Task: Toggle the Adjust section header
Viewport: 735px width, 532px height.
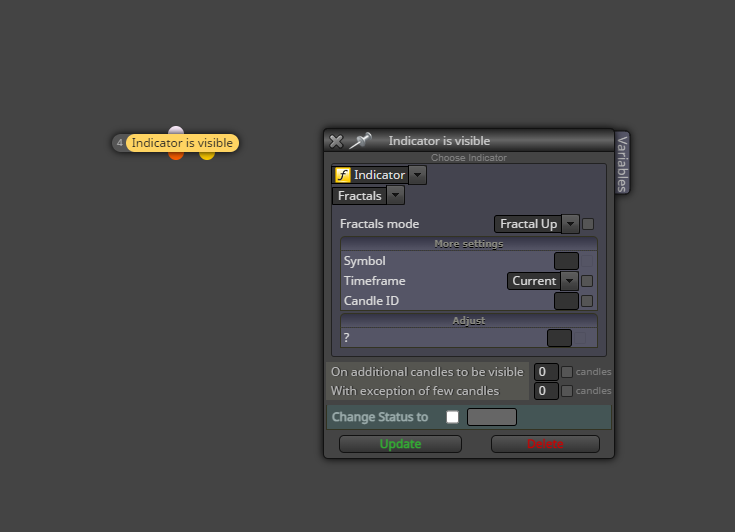Action: [469, 321]
